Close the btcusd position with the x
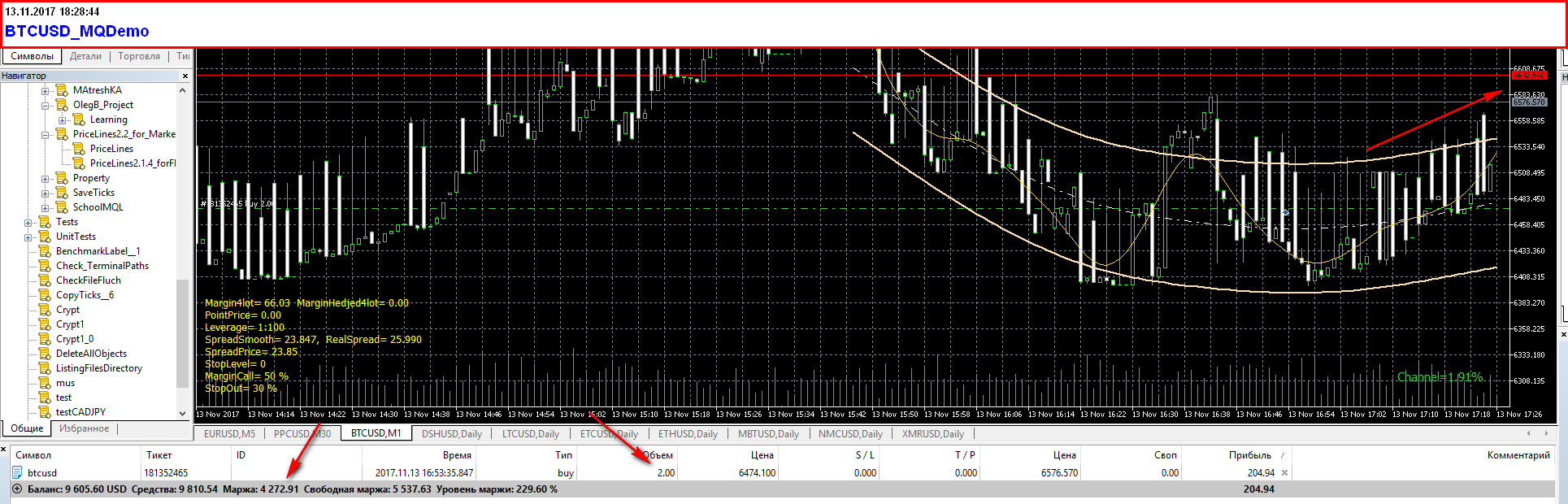1568x504 pixels. pyautogui.click(x=1284, y=472)
